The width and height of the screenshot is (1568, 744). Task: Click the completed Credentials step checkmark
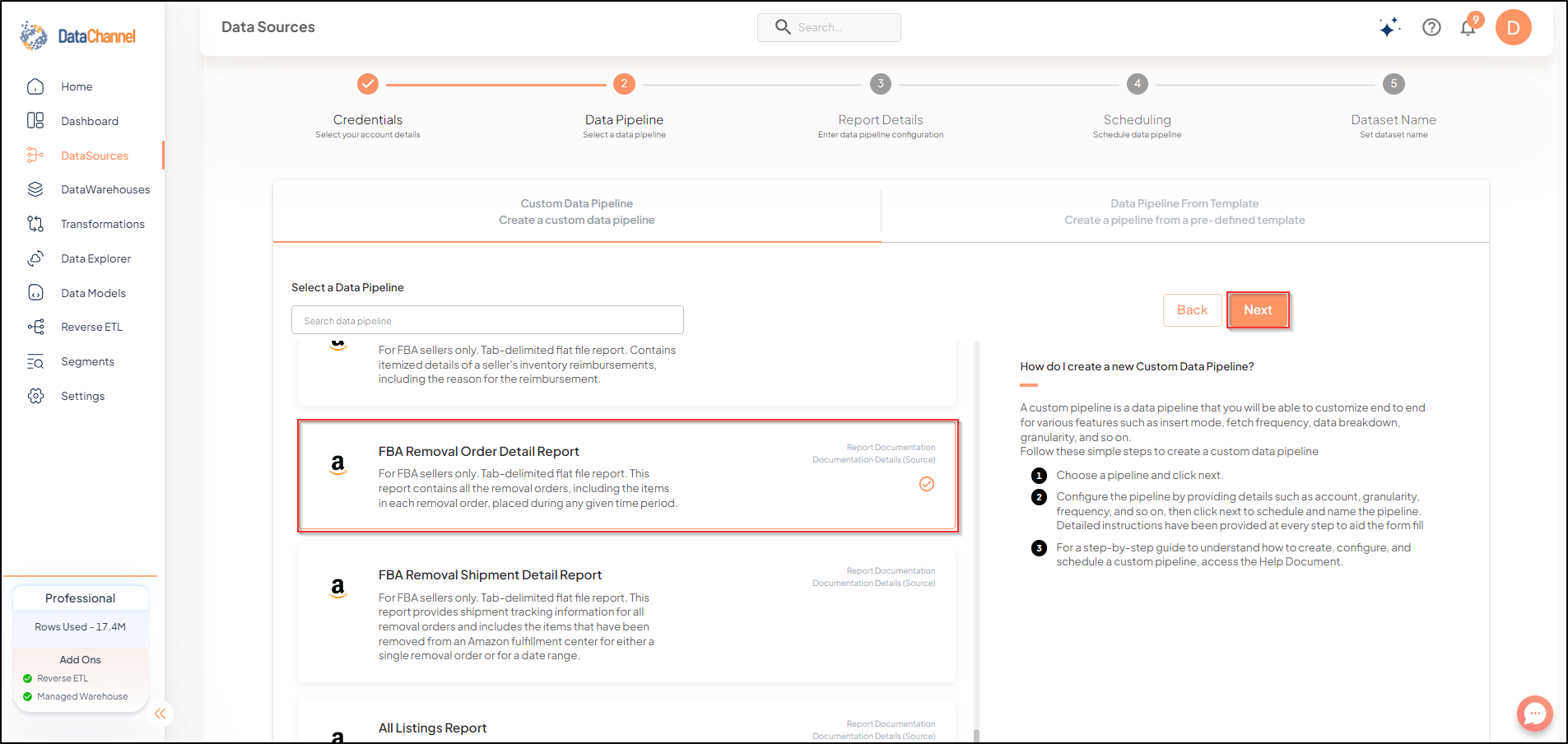point(368,84)
